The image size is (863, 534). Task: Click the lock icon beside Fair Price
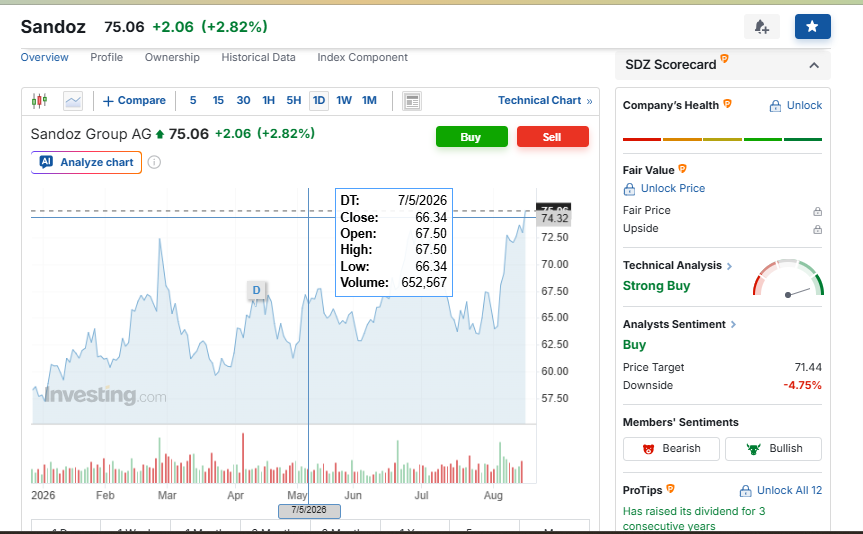817,211
